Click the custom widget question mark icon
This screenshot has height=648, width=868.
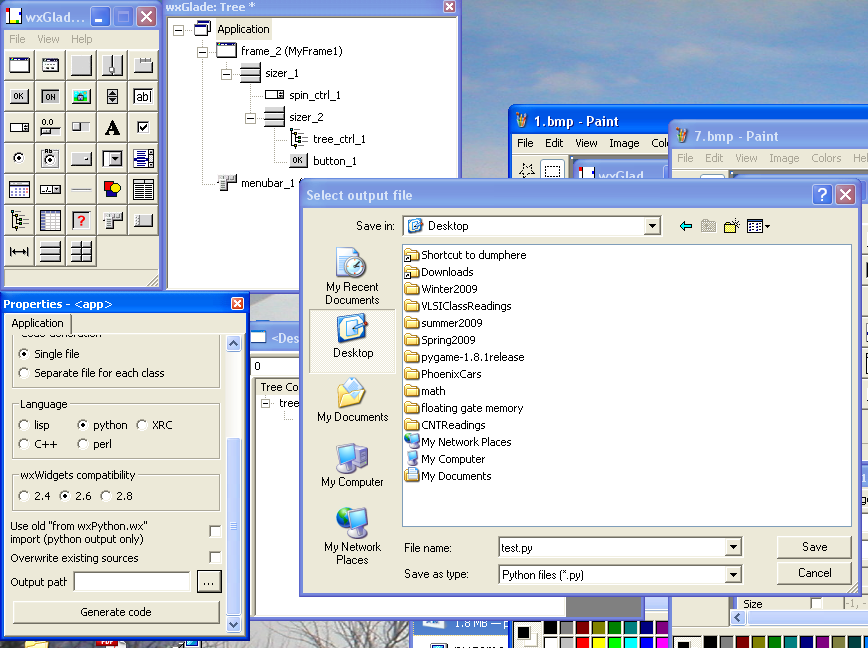click(81, 220)
